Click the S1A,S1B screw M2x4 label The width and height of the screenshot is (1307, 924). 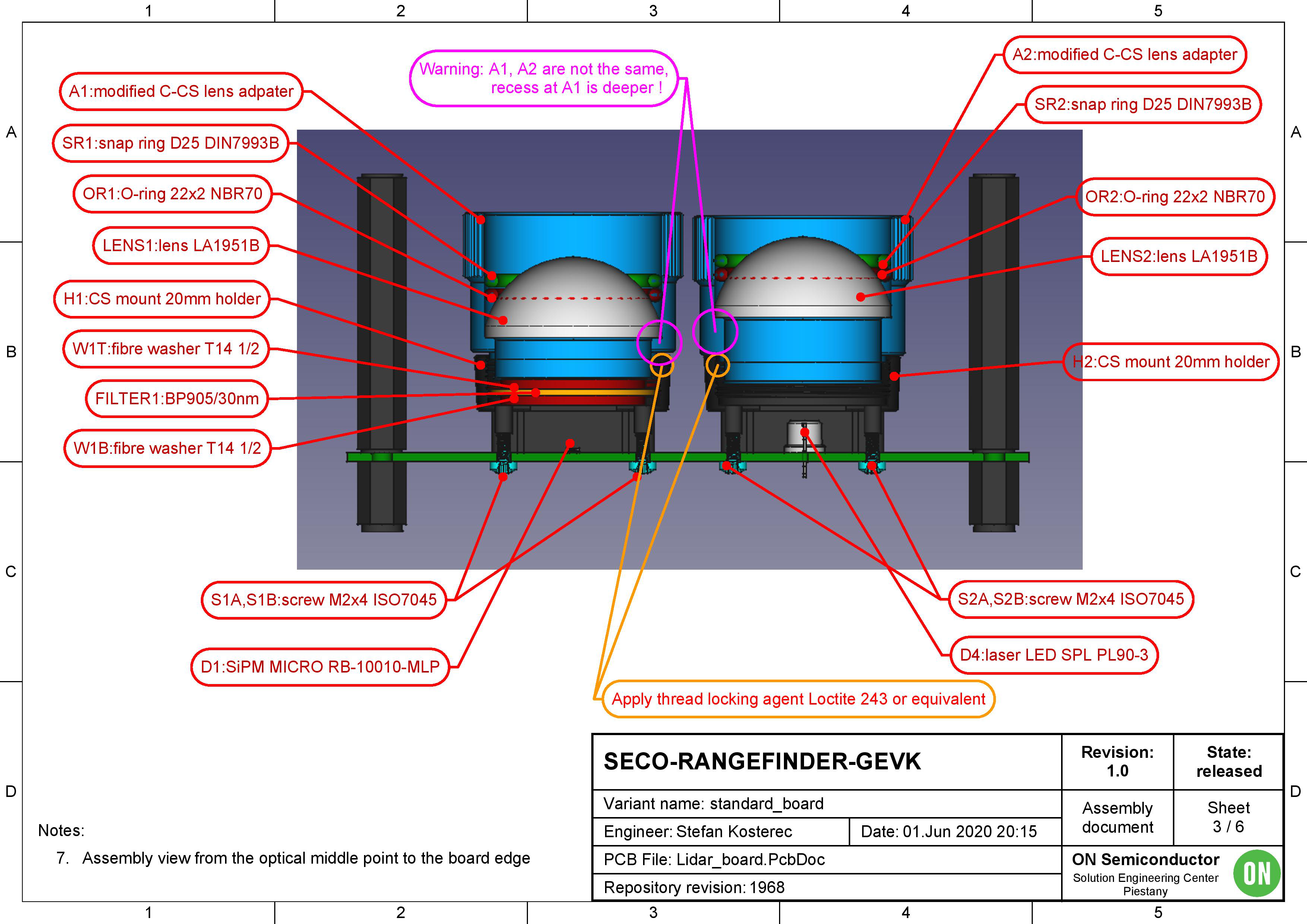pyautogui.click(x=323, y=599)
